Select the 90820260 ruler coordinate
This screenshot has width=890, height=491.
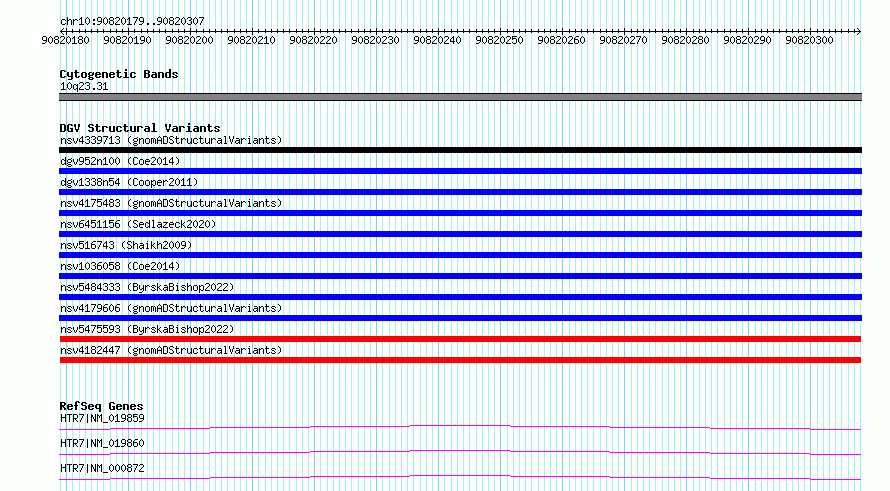(x=561, y=40)
